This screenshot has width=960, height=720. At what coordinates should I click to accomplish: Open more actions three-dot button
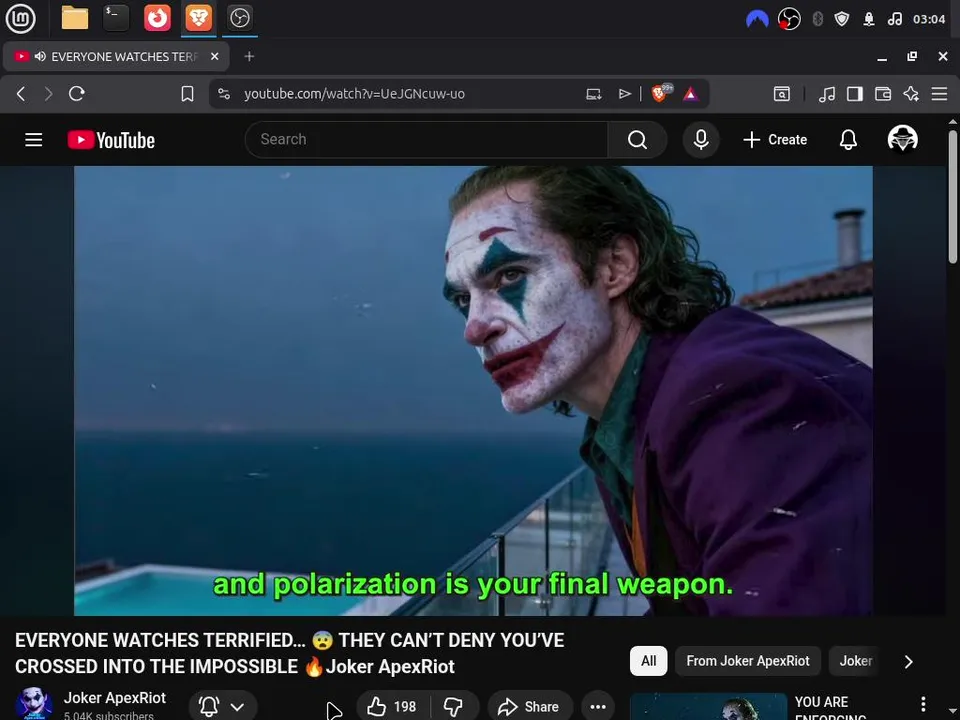[x=598, y=707]
